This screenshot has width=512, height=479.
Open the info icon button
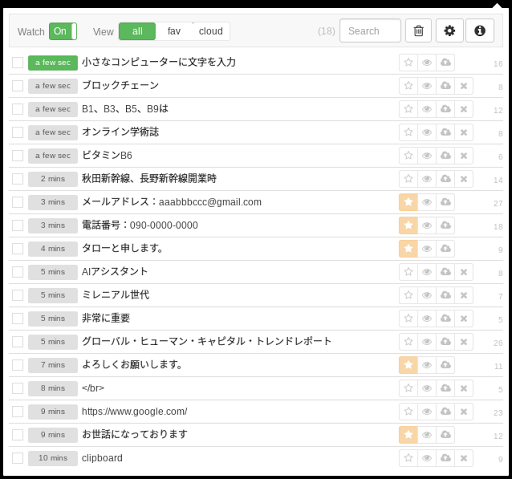(480, 31)
